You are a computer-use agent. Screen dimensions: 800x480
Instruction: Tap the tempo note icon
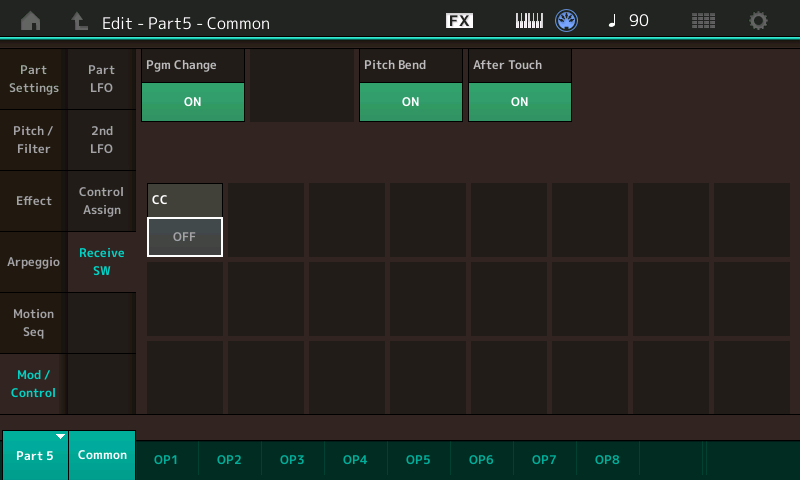[612, 21]
